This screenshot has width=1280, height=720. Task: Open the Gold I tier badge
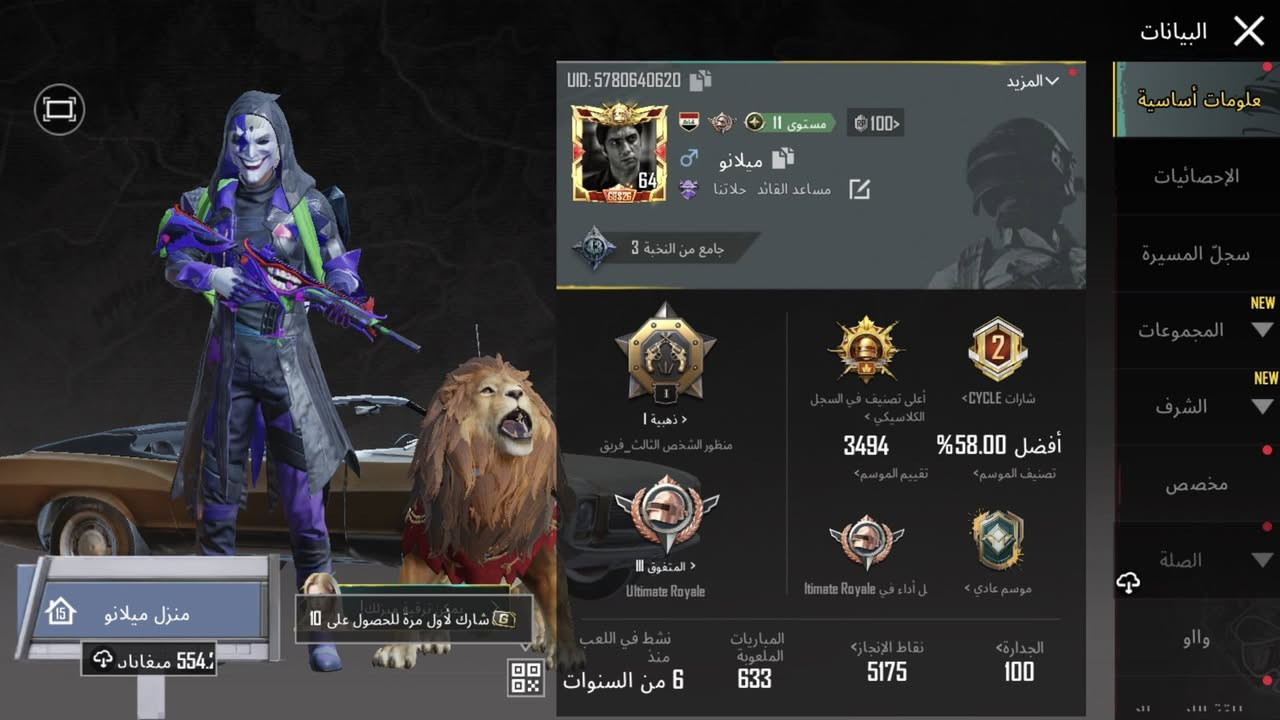(x=665, y=355)
